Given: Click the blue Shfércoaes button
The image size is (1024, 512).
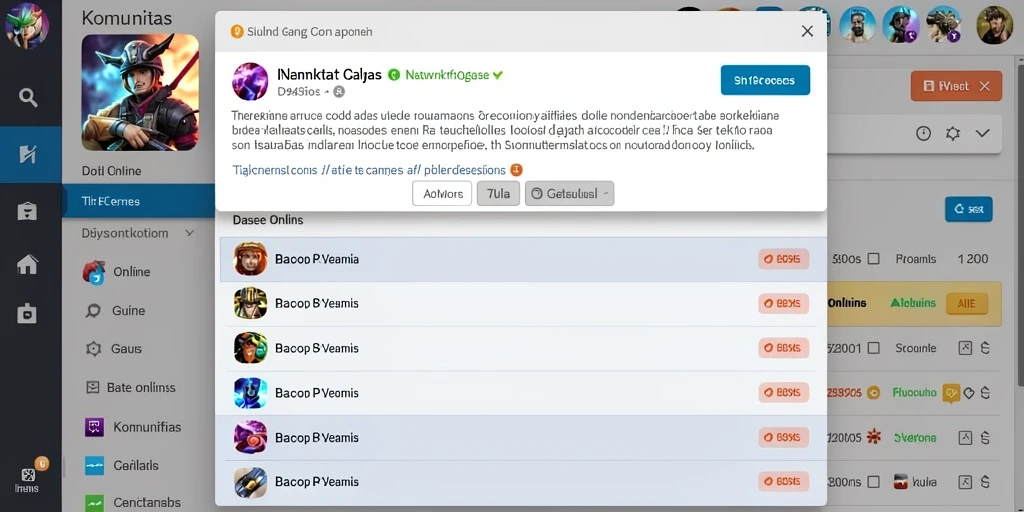Looking at the screenshot, I should click(x=765, y=80).
